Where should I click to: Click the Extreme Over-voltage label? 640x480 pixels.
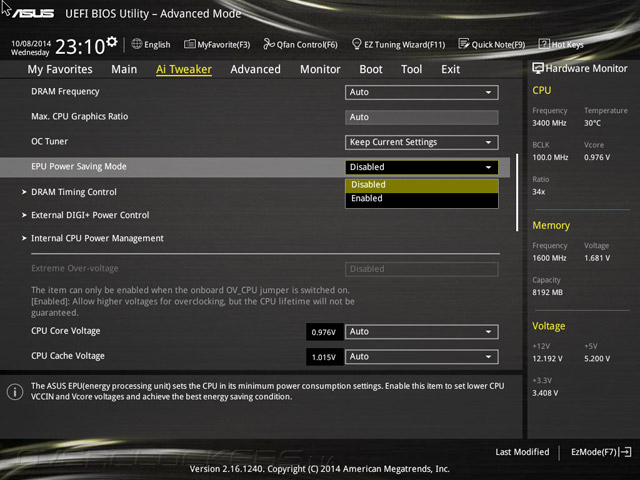point(75,269)
